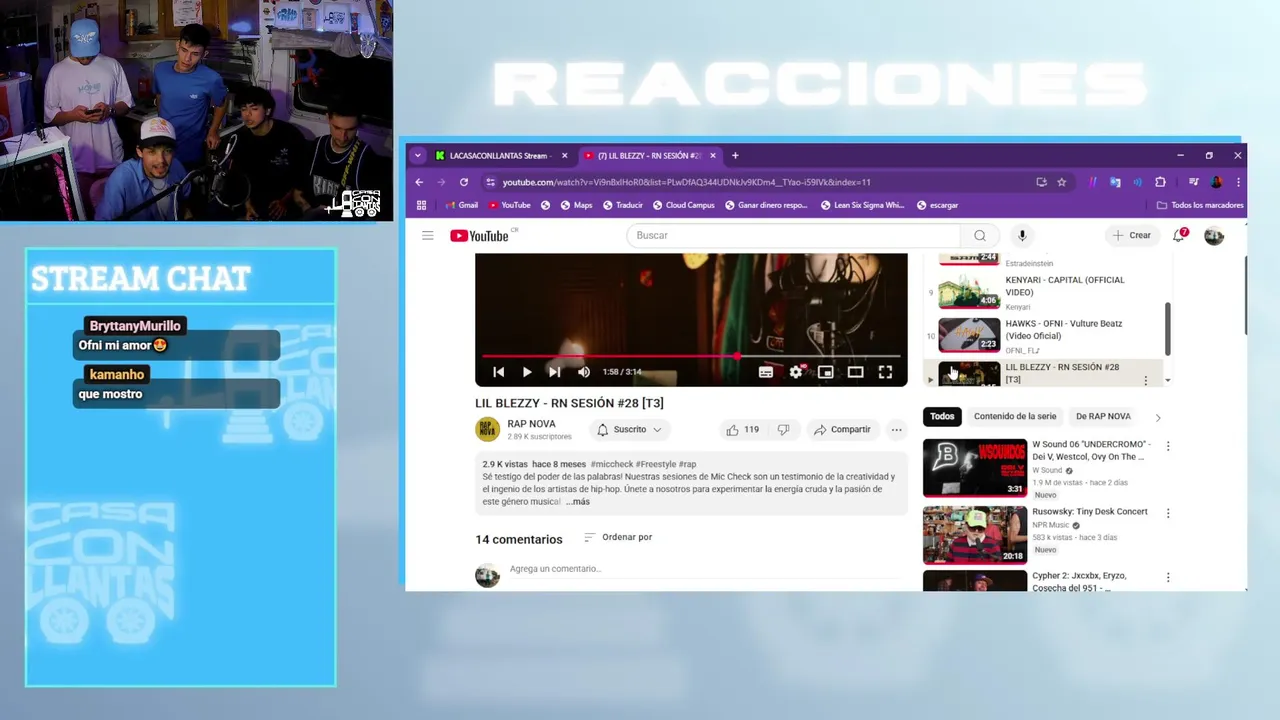
Task: Open the RAP NOVA channel avatar
Action: (x=487, y=429)
